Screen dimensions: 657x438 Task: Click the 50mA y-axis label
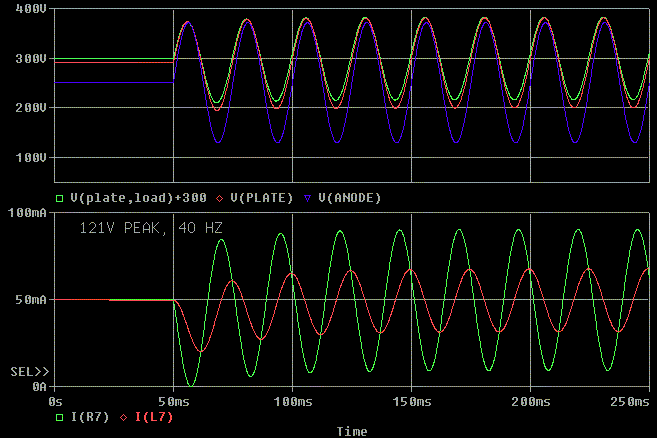click(30, 299)
